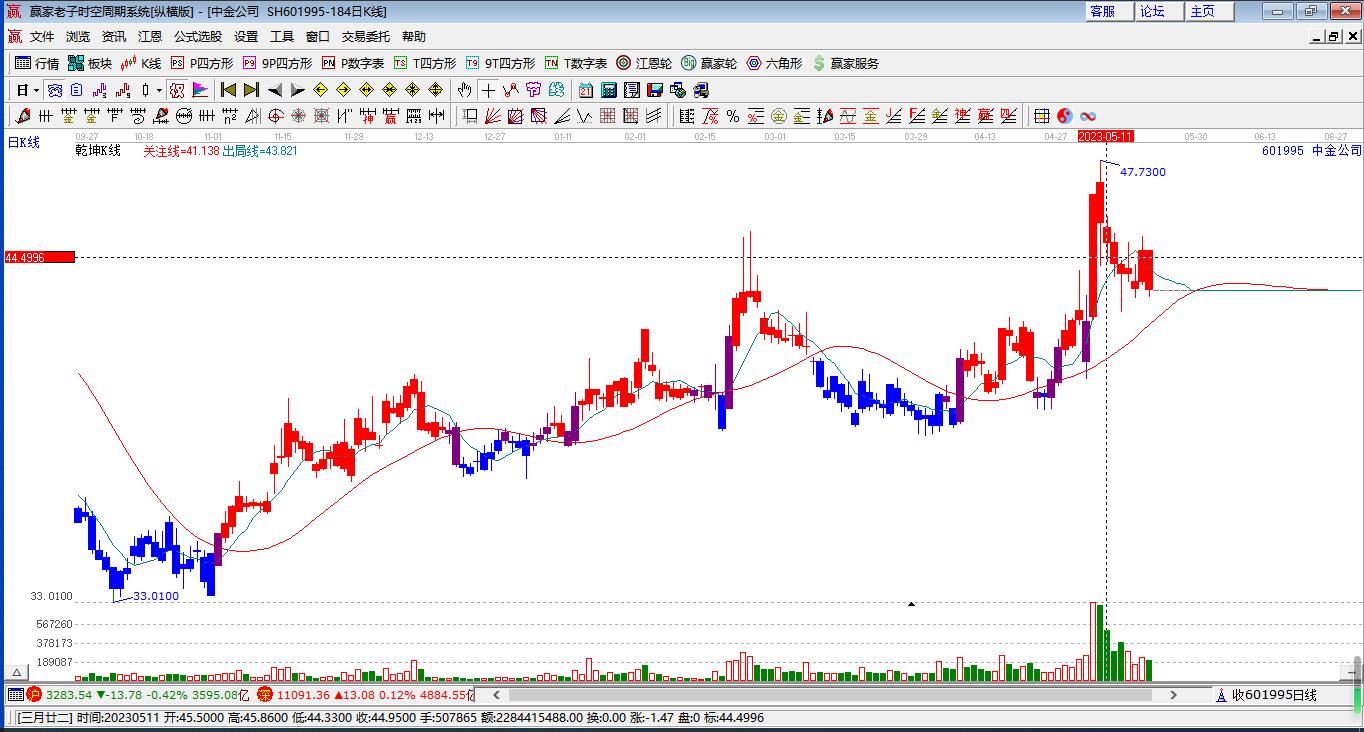
Task: Click the 客服 customer service button
Action: (1110, 11)
